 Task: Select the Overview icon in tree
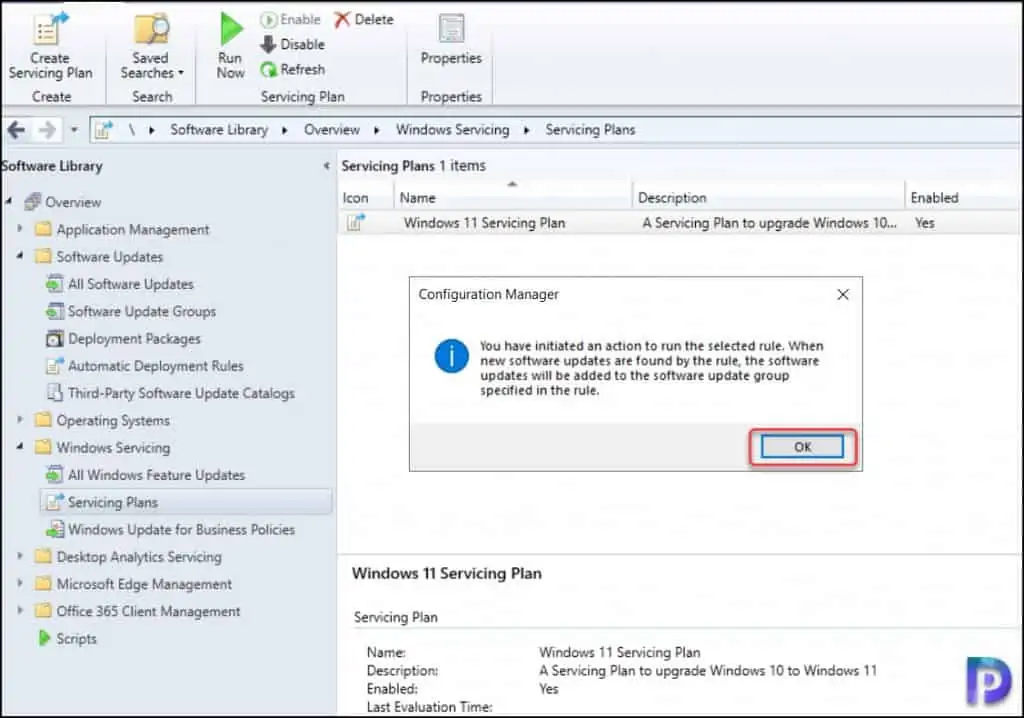click(33, 202)
